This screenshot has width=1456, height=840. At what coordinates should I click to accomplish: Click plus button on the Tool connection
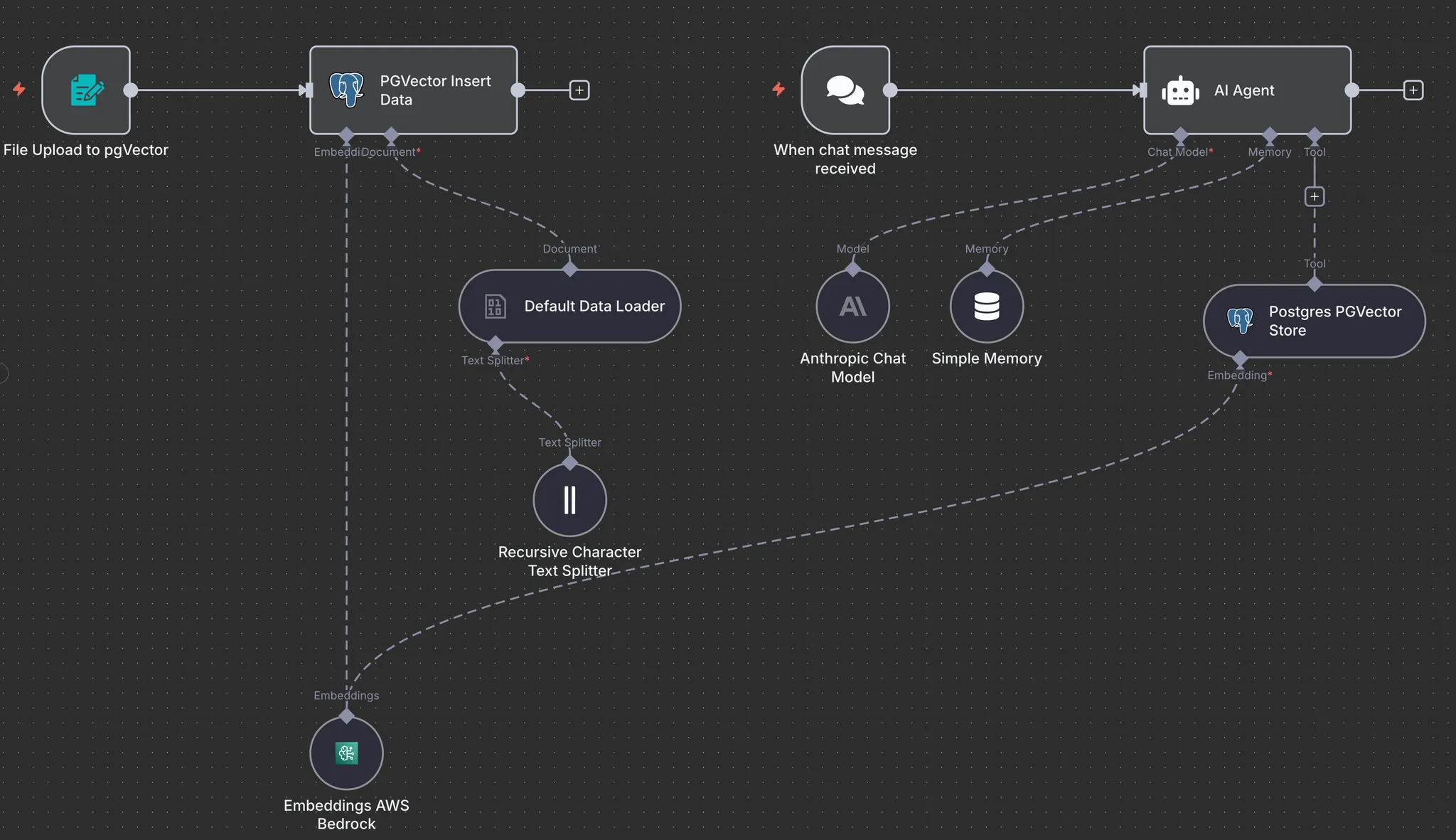pos(1314,196)
